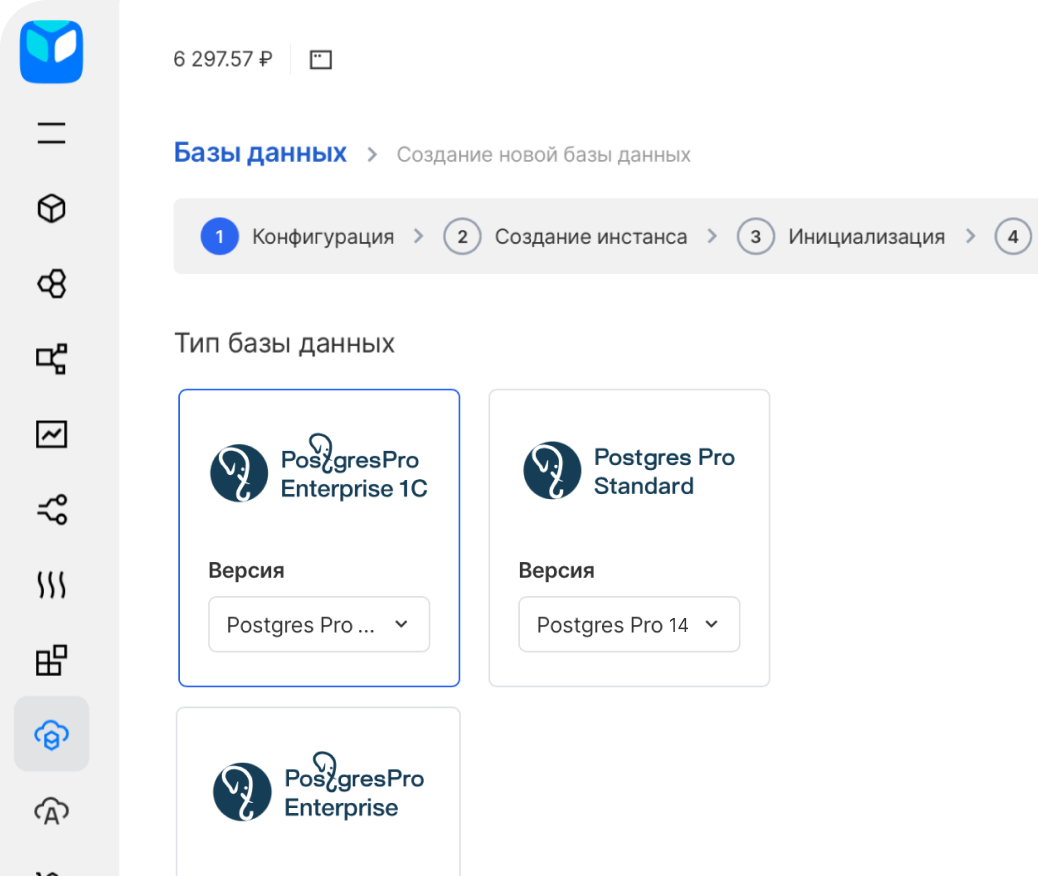Open the three wavy lines sidebar icon
Viewport: 1038px width, 876px height.
(52, 585)
